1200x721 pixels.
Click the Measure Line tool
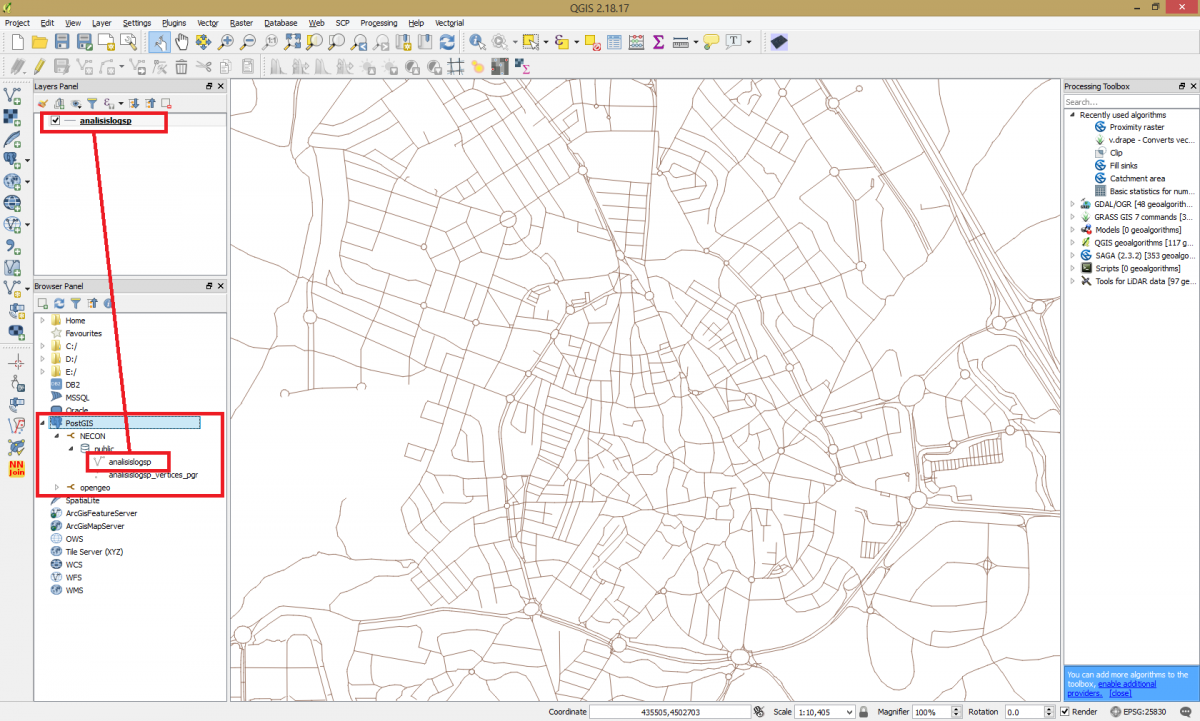(x=680, y=42)
